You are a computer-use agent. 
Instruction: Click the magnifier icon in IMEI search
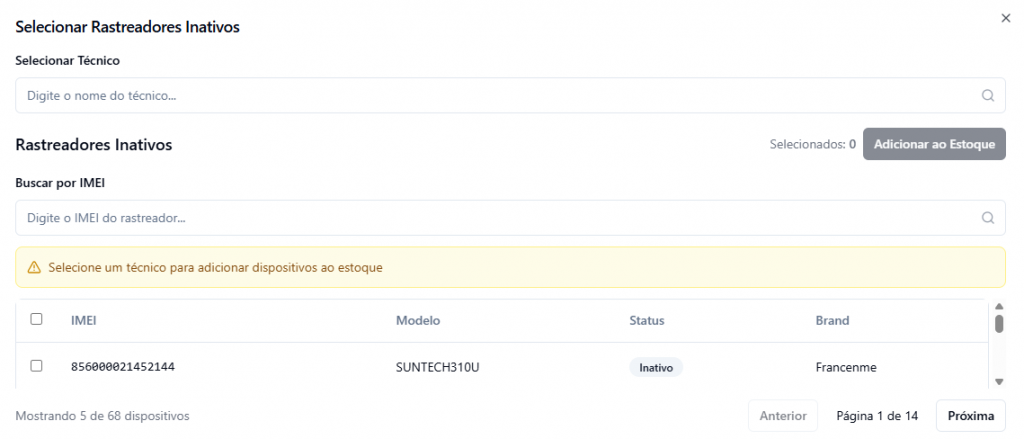(x=987, y=218)
